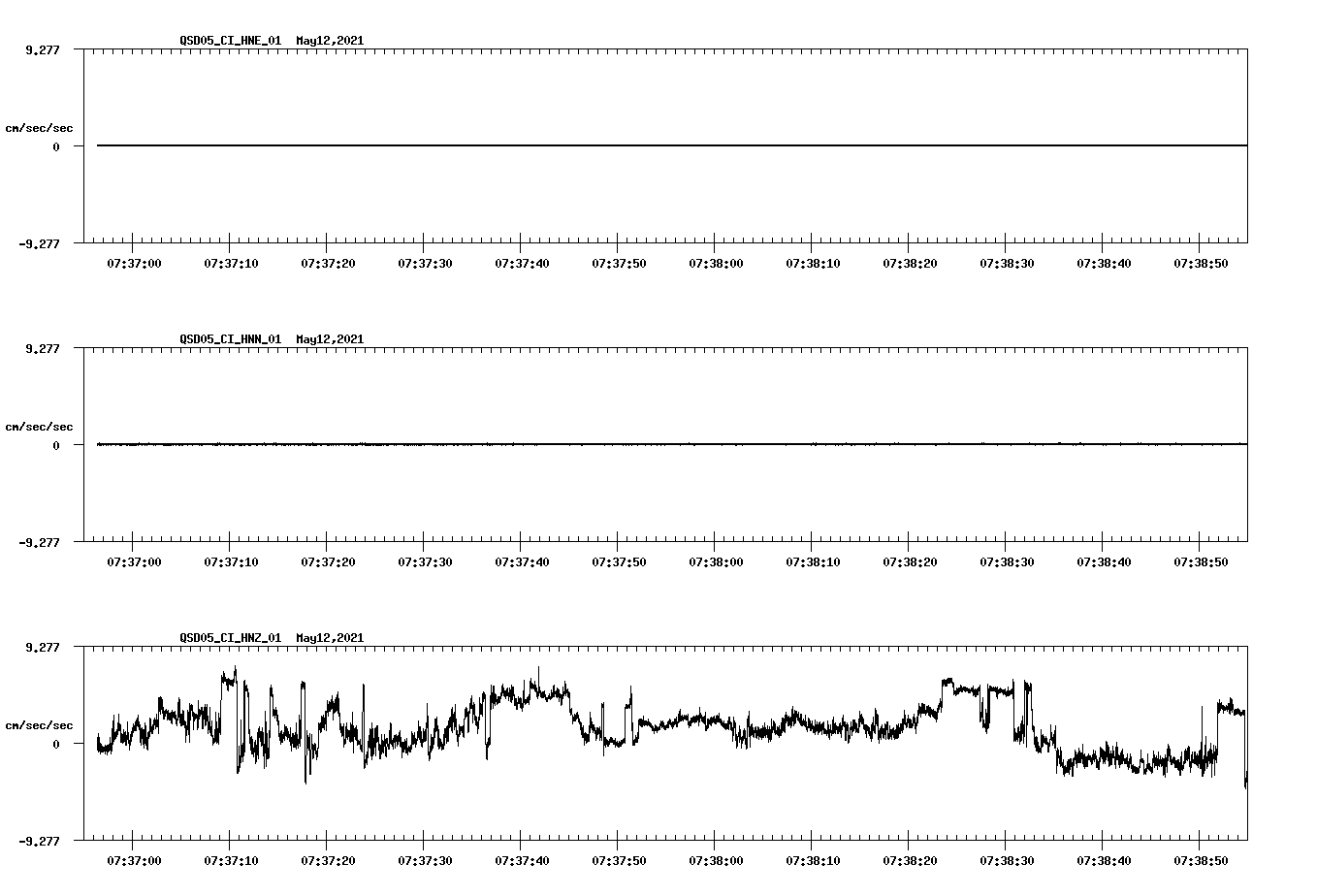Click the -9.277 lower limit of HNE plot

[40, 244]
